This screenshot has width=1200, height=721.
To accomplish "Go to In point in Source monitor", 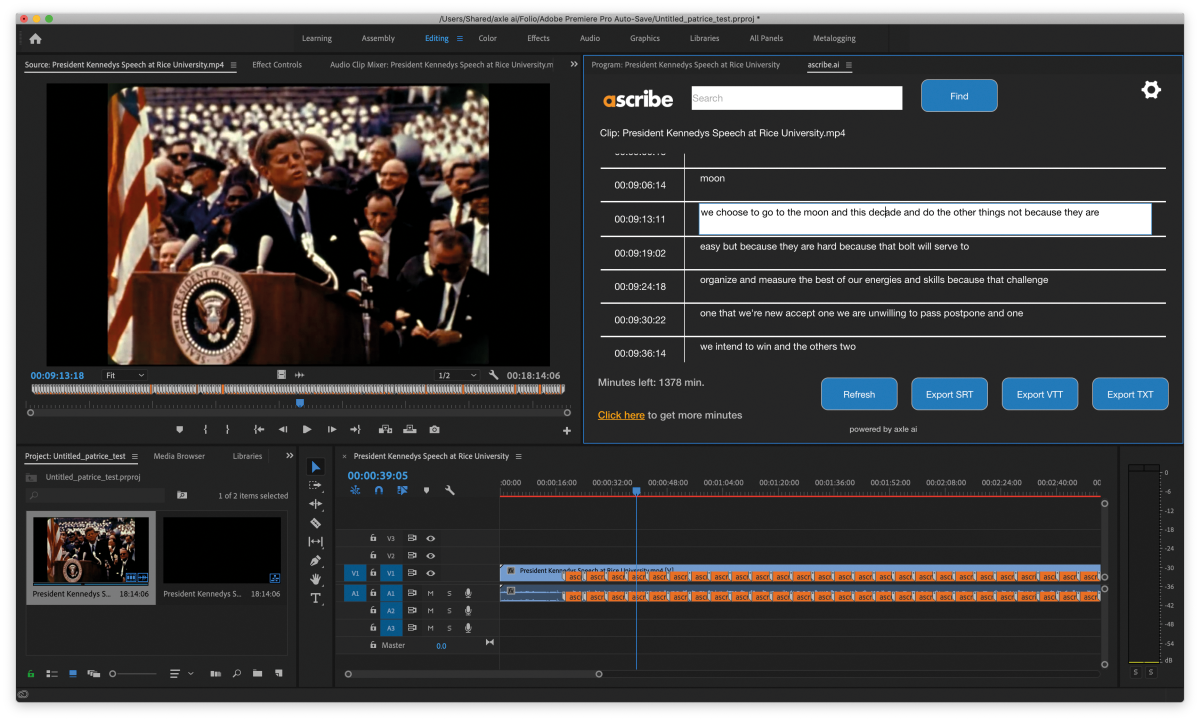I will pos(259,429).
